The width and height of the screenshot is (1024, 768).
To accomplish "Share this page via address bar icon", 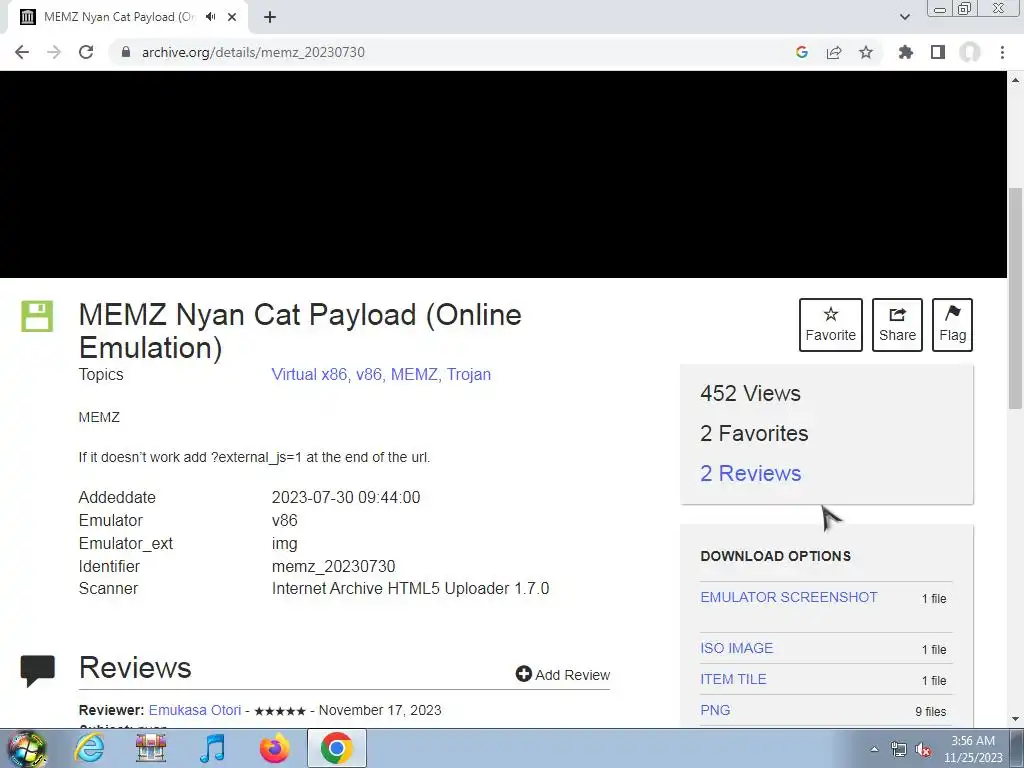I will click(x=834, y=52).
